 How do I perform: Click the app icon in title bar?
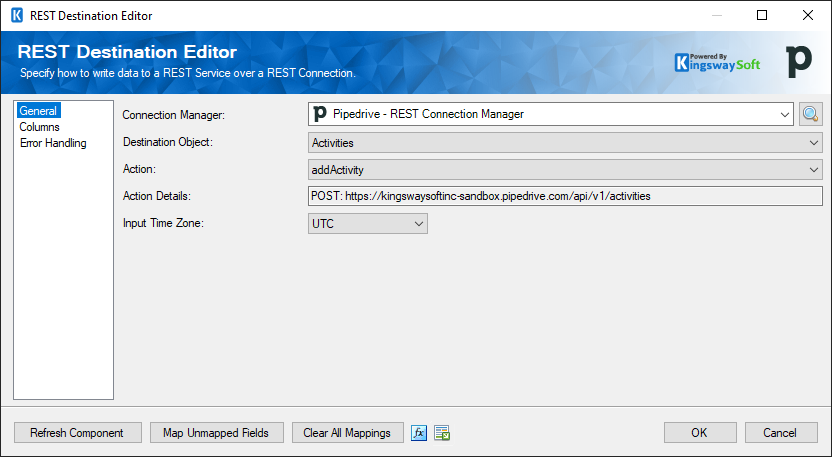point(16,16)
